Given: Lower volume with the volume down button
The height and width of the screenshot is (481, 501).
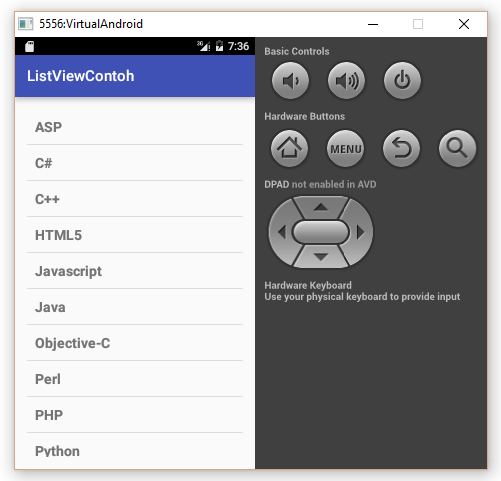Looking at the screenshot, I should coord(290,80).
